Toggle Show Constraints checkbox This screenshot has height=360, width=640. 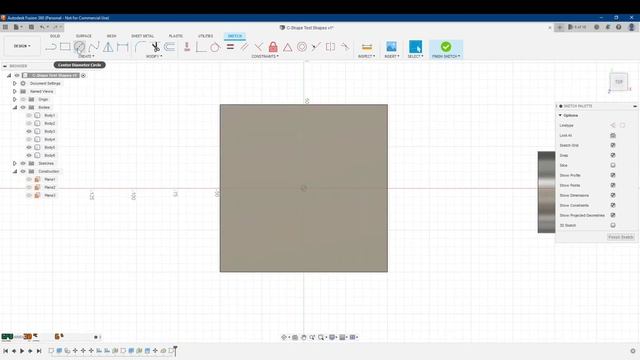(613, 205)
